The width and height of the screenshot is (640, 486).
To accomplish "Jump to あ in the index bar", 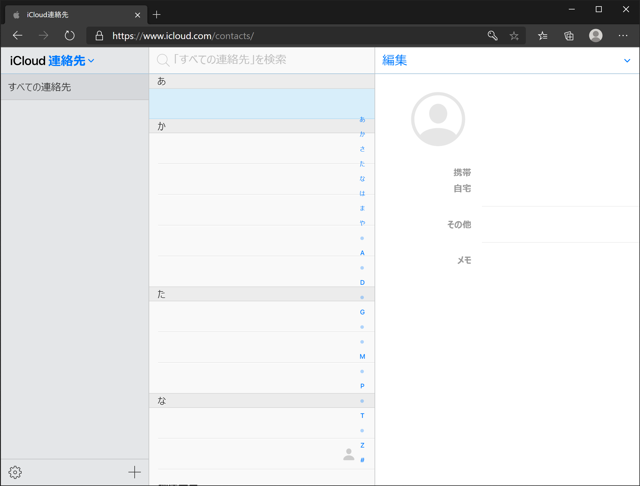I will pos(362,120).
